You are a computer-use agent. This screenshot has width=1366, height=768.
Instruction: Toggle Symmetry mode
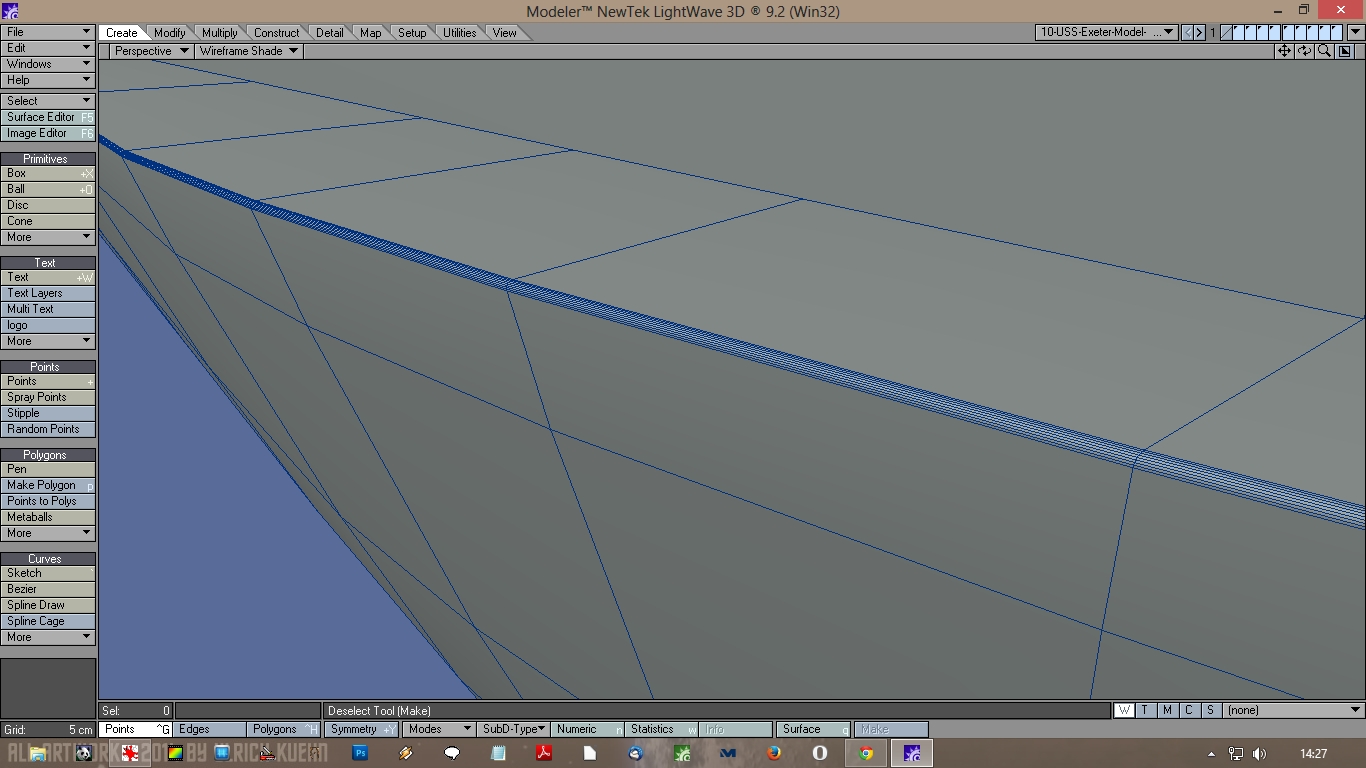tap(360, 730)
